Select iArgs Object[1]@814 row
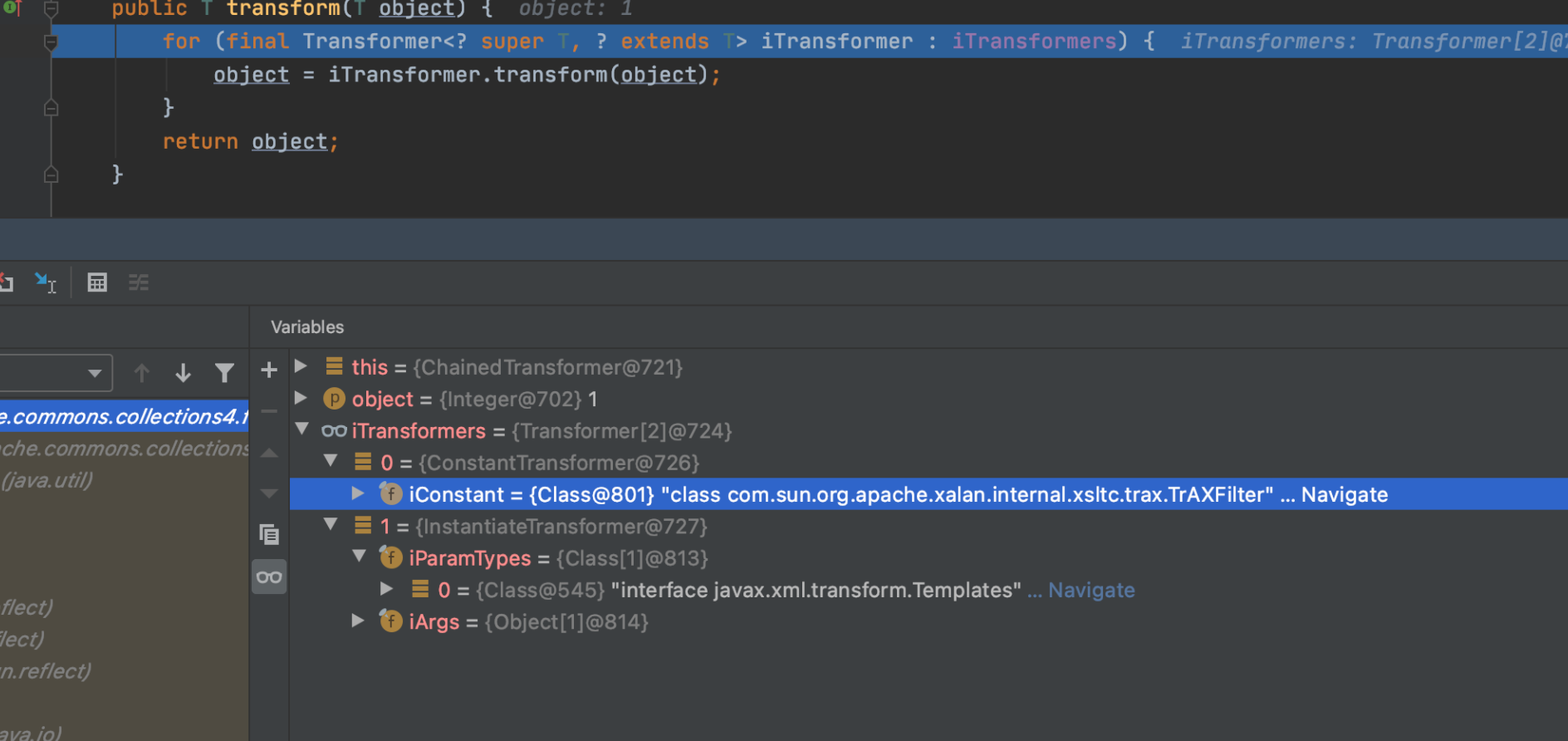Viewport: 1568px width, 741px height. (x=929, y=622)
